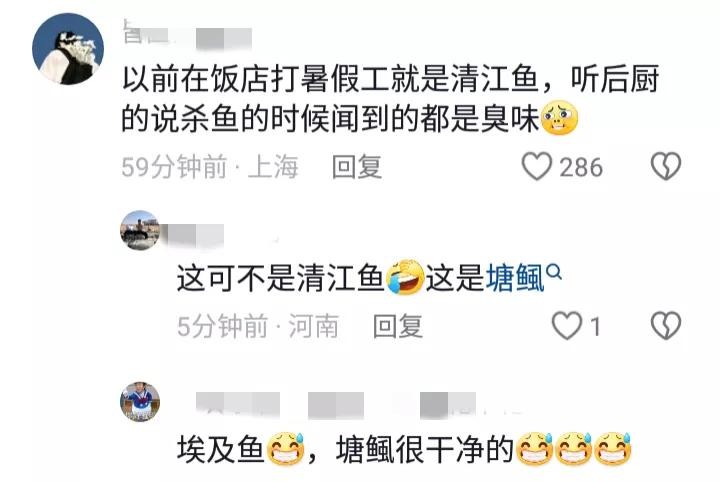Open the third commenter's sailor avatar
Screen dimensions: 720x482
tap(140, 402)
